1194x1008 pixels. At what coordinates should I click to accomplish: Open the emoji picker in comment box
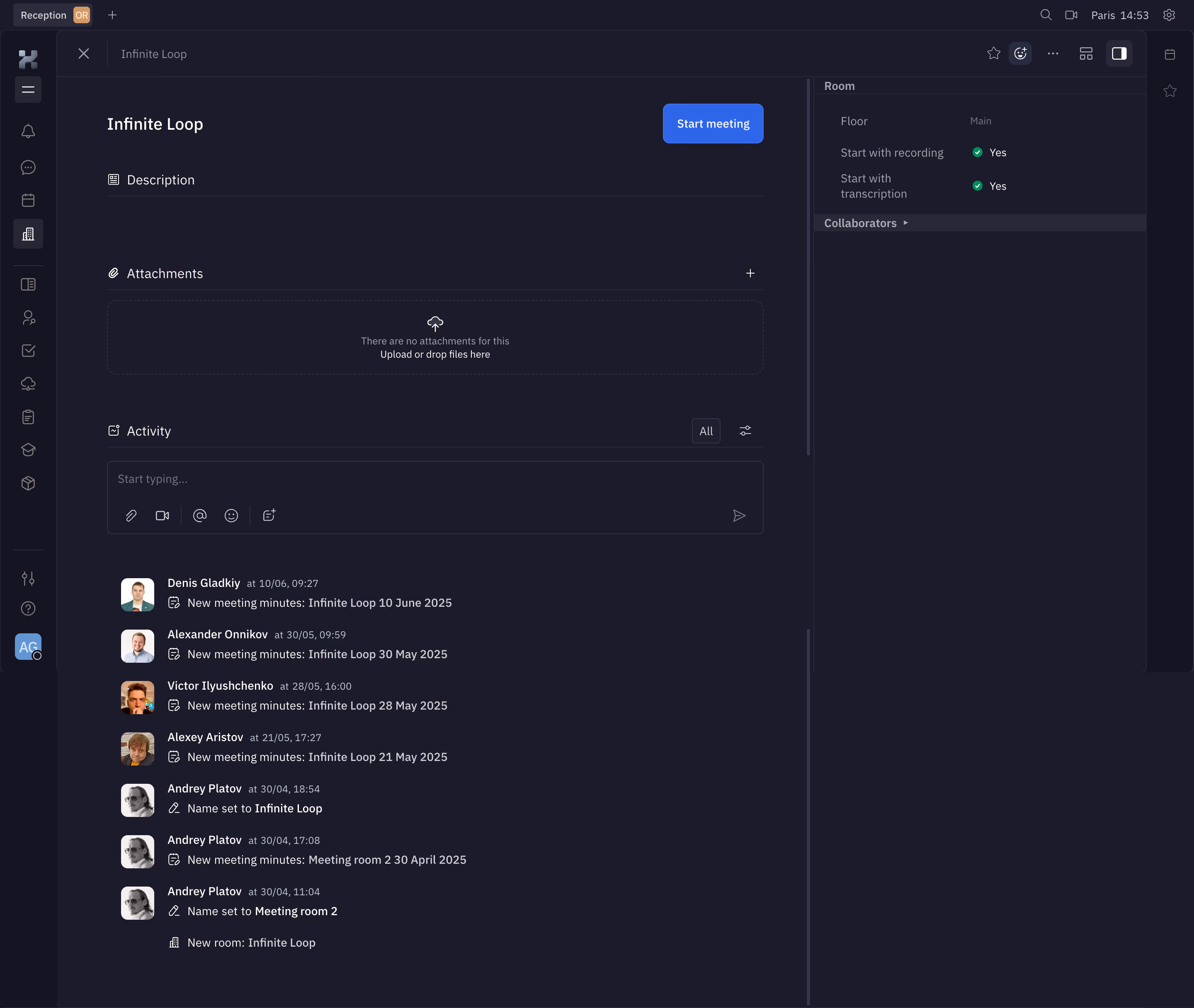click(231, 516)
